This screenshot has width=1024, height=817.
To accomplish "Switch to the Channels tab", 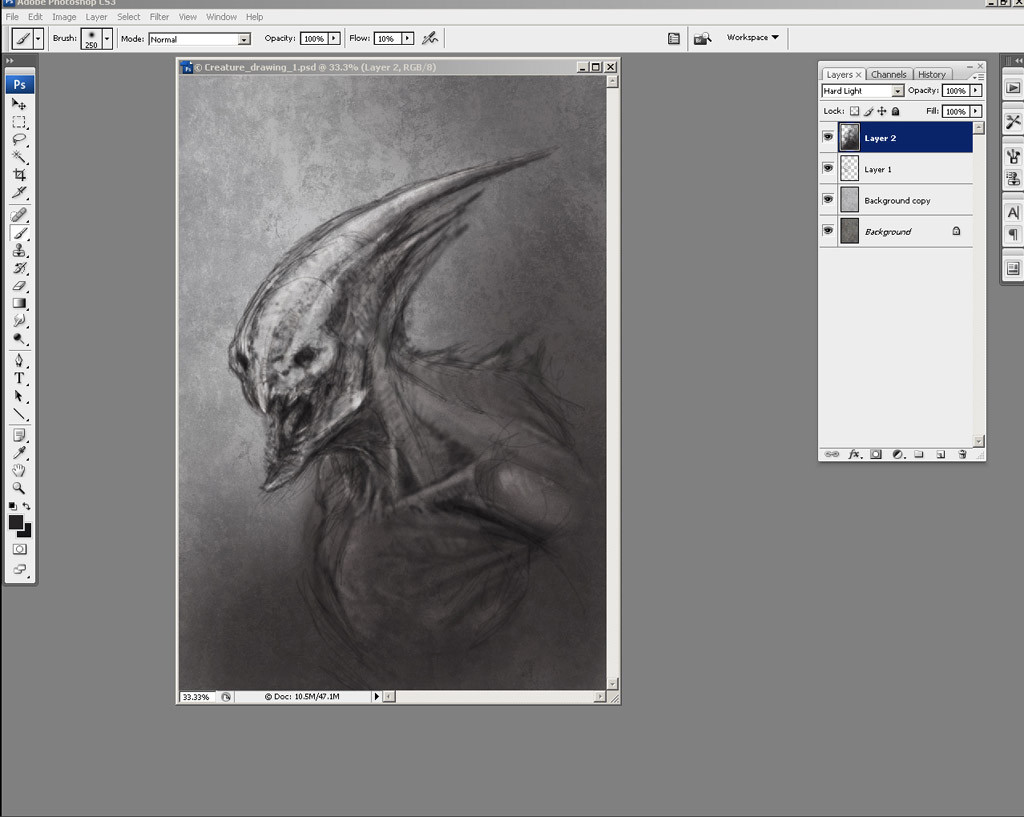I will pos(888,74).
